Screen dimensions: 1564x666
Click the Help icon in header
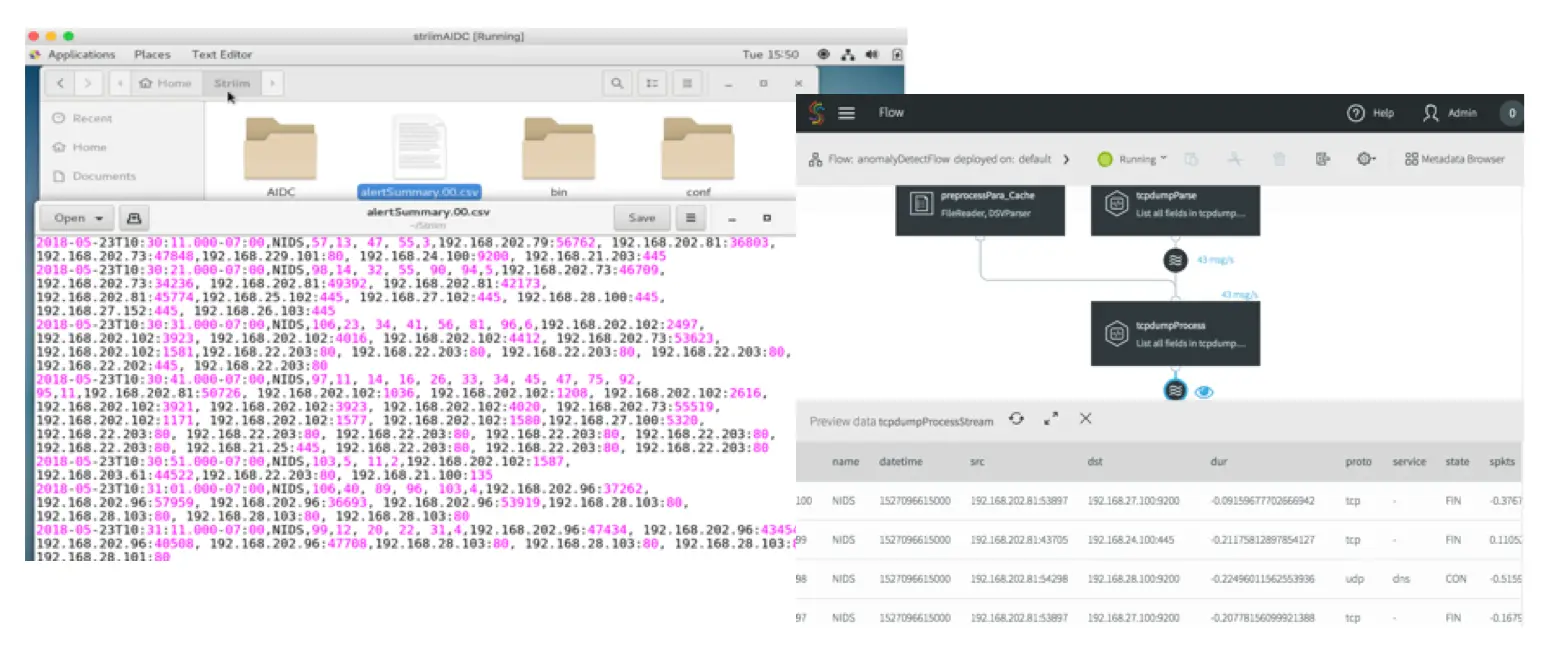[1356, 113]
